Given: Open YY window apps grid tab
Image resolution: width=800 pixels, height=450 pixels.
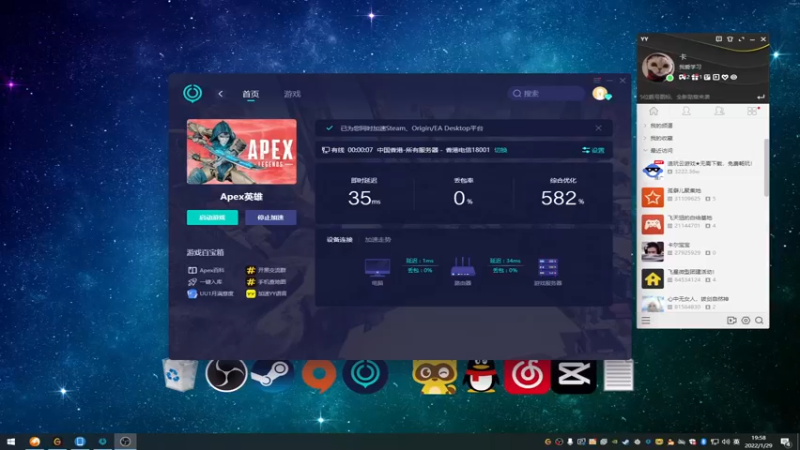Looking at the screenshot, I should click(753, 111).
